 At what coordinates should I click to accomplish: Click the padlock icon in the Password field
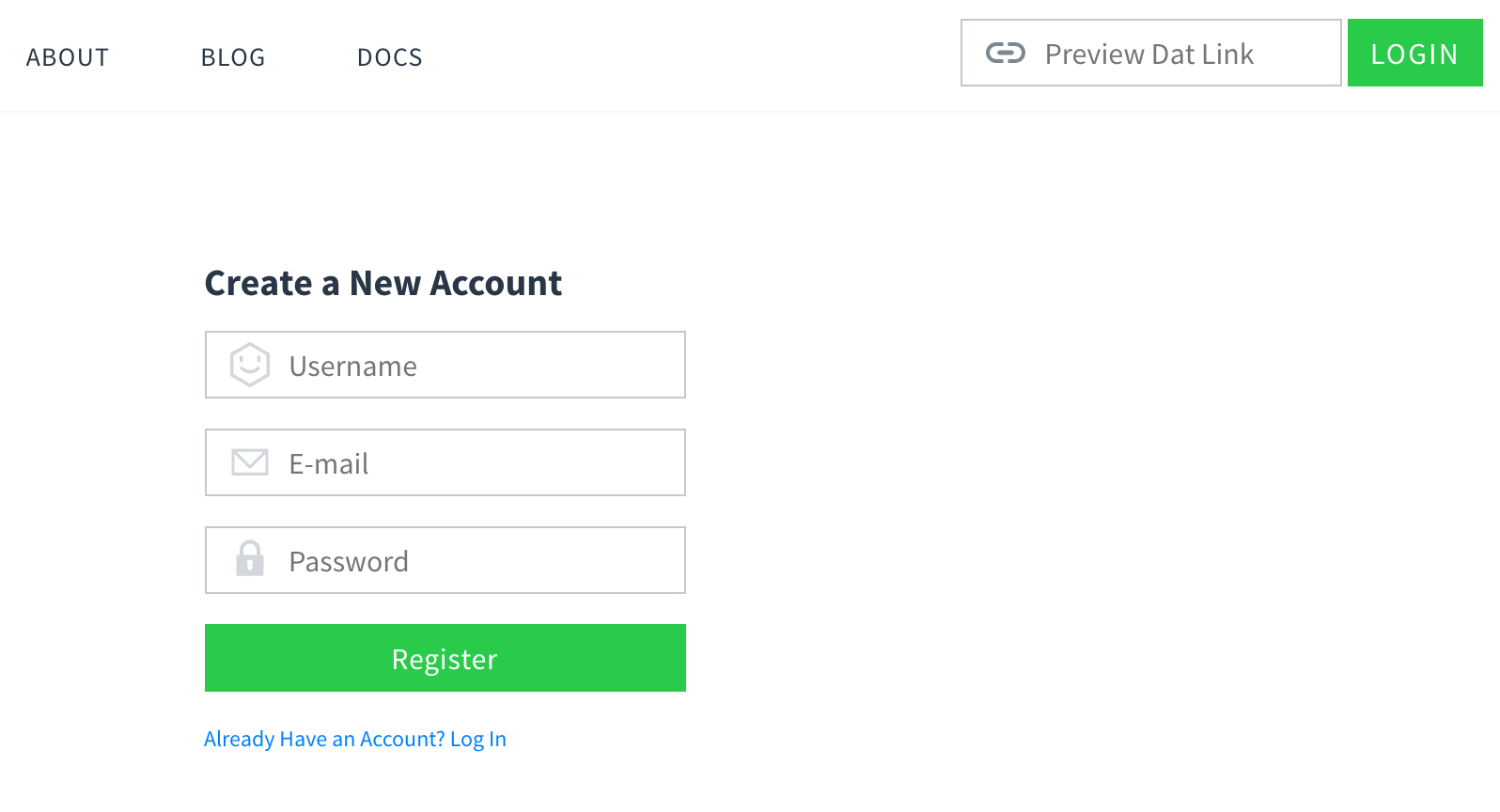click(248, 560)
